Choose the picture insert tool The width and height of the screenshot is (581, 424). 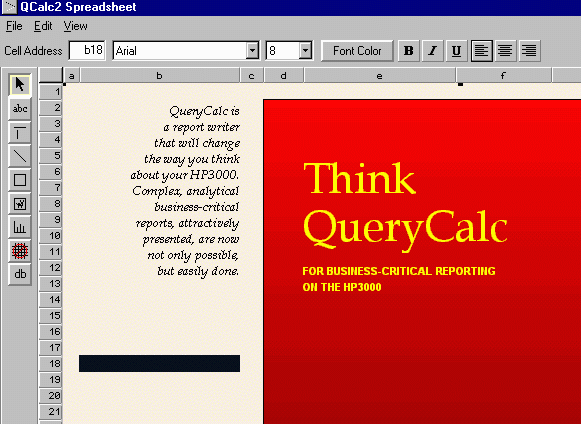point(20,203)
